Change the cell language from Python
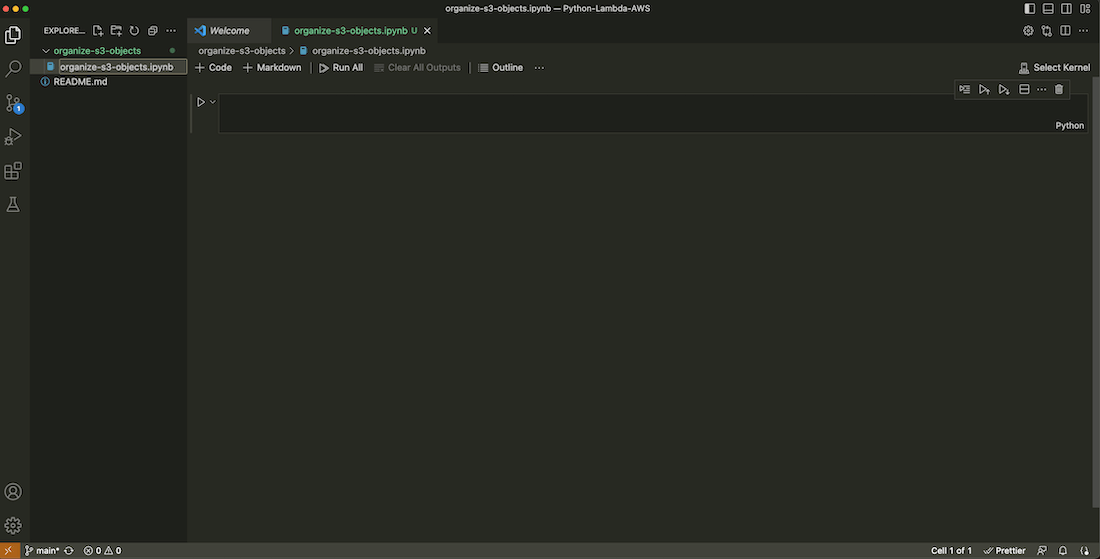1100x559 pixels. point(1069,126)
